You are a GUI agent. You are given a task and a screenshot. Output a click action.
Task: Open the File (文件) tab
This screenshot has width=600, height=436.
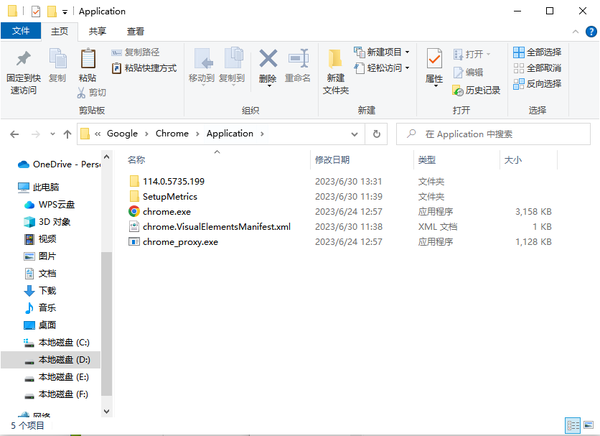21,31
